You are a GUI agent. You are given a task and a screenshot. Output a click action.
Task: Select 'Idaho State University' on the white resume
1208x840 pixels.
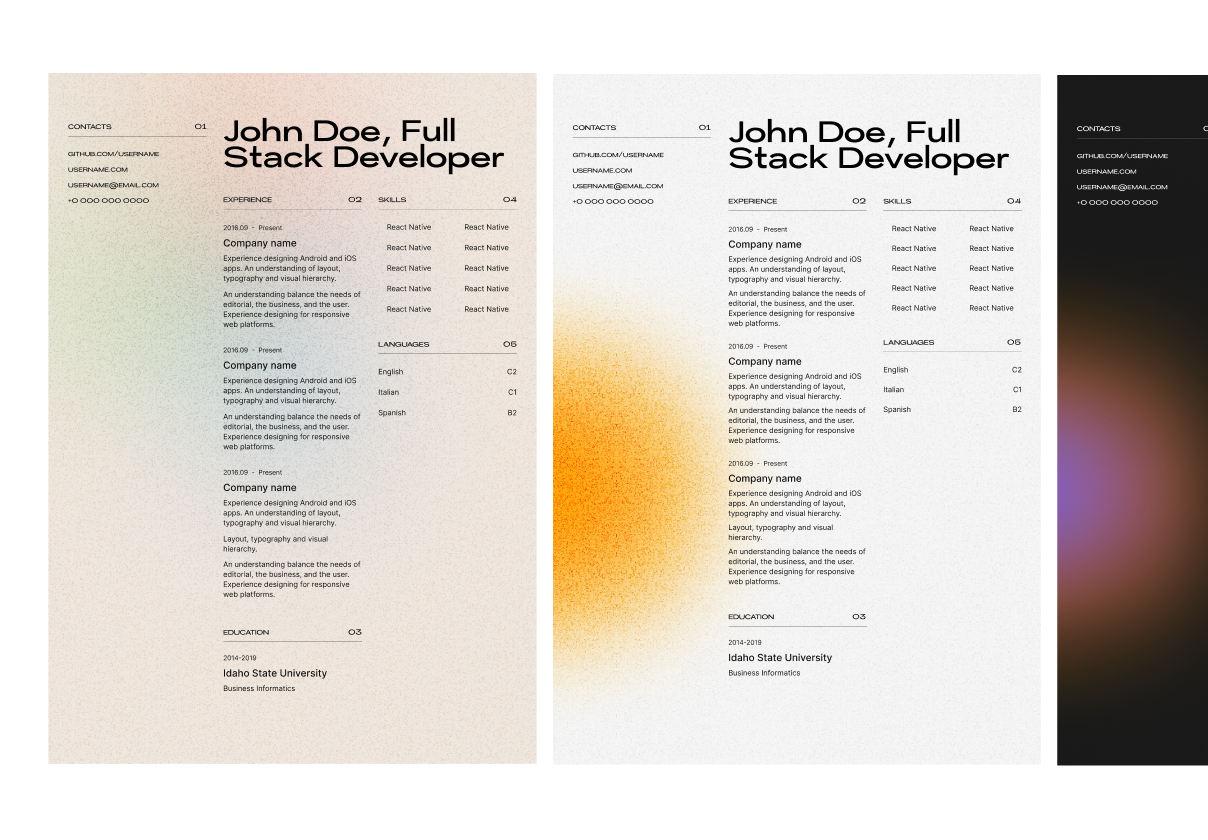780,658
